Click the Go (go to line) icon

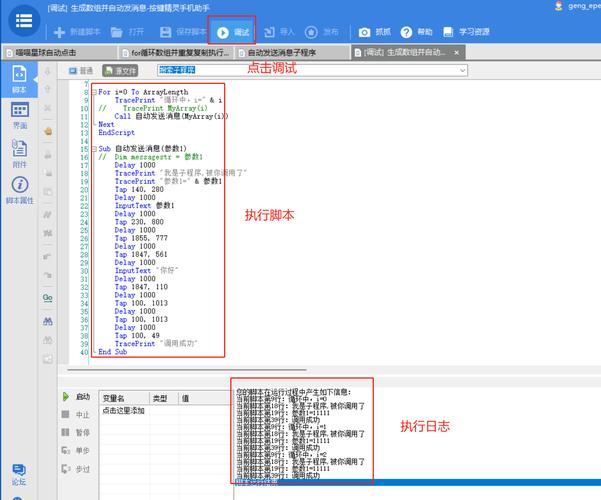(48, 298)
